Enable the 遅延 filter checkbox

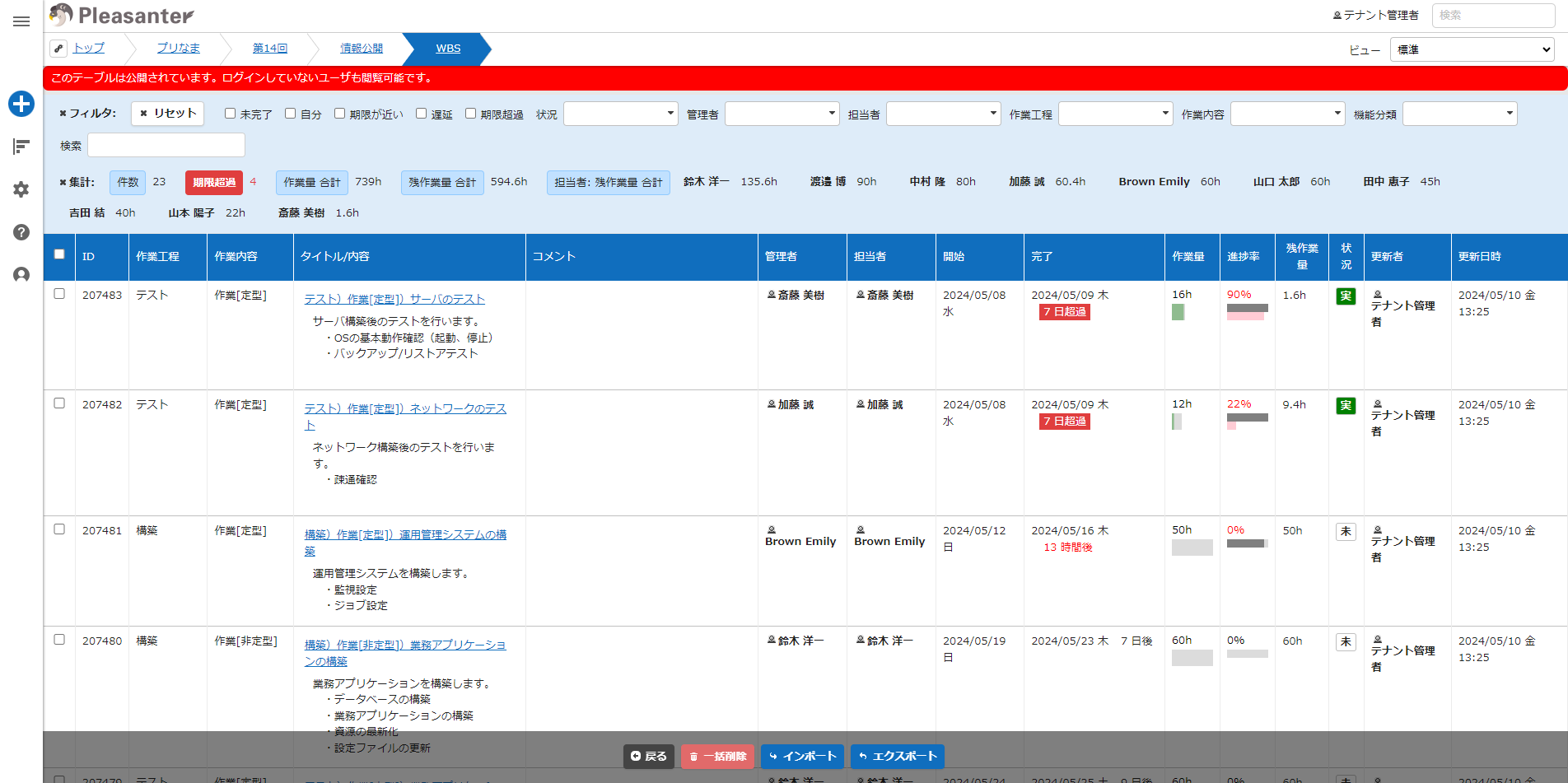(x=422, y=114)
